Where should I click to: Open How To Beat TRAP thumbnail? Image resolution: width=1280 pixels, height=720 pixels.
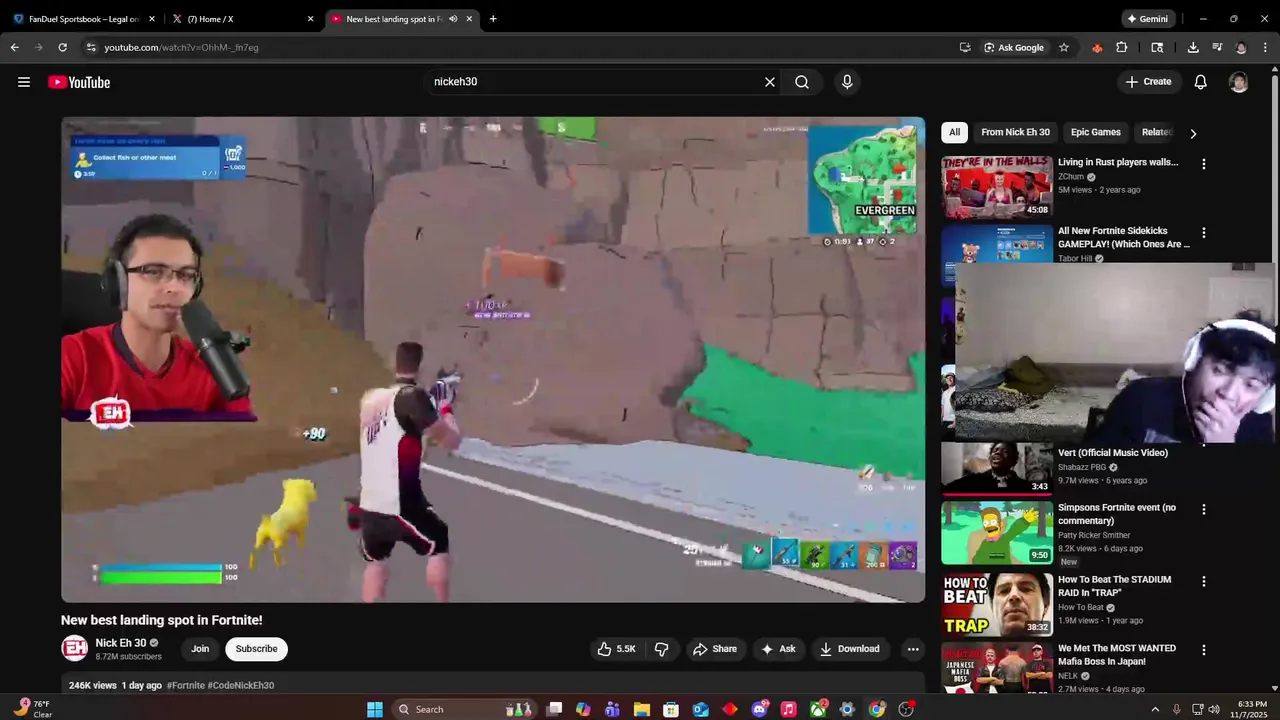997,604
